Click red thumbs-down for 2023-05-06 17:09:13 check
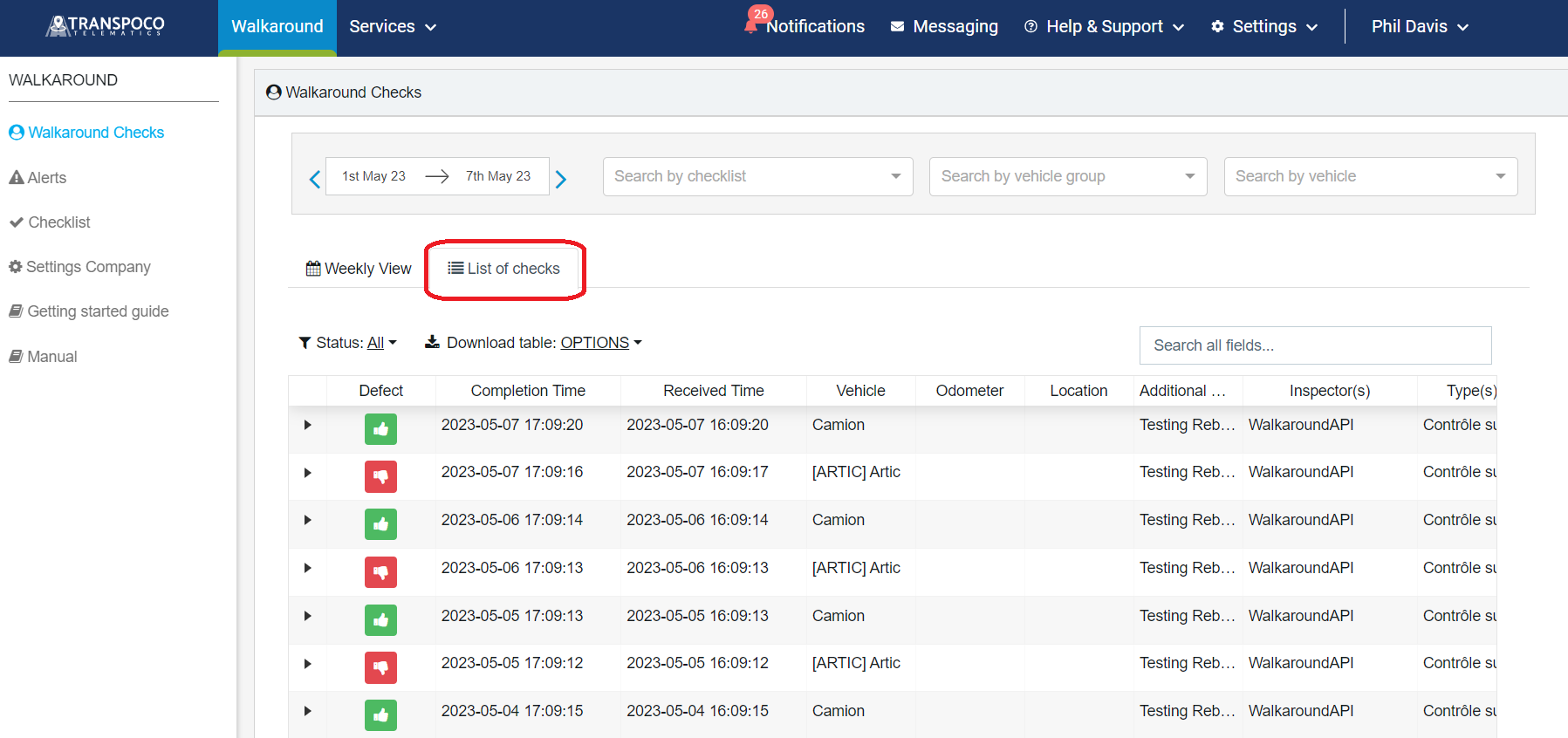Viewport: 1568px width, 738px height. pos(380,572)
